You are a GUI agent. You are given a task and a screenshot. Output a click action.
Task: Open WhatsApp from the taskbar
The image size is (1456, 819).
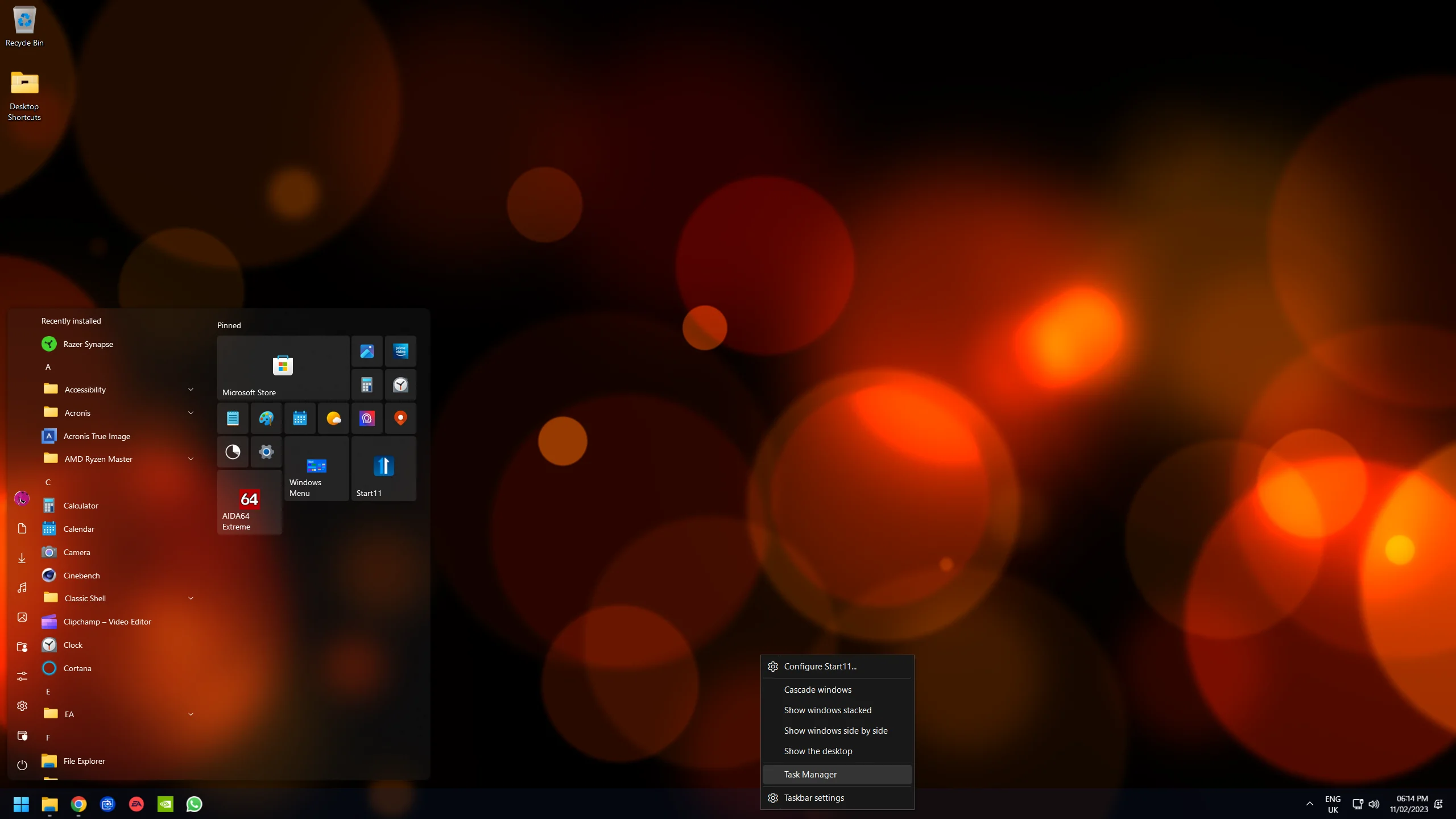click(194, 804)
